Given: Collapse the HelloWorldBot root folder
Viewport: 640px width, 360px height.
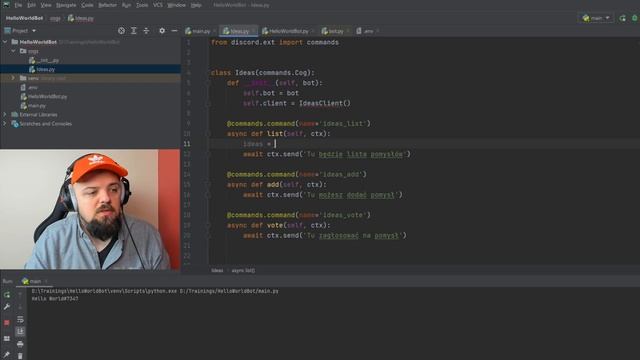Looking at the screenshot, I should coord(5,42).
